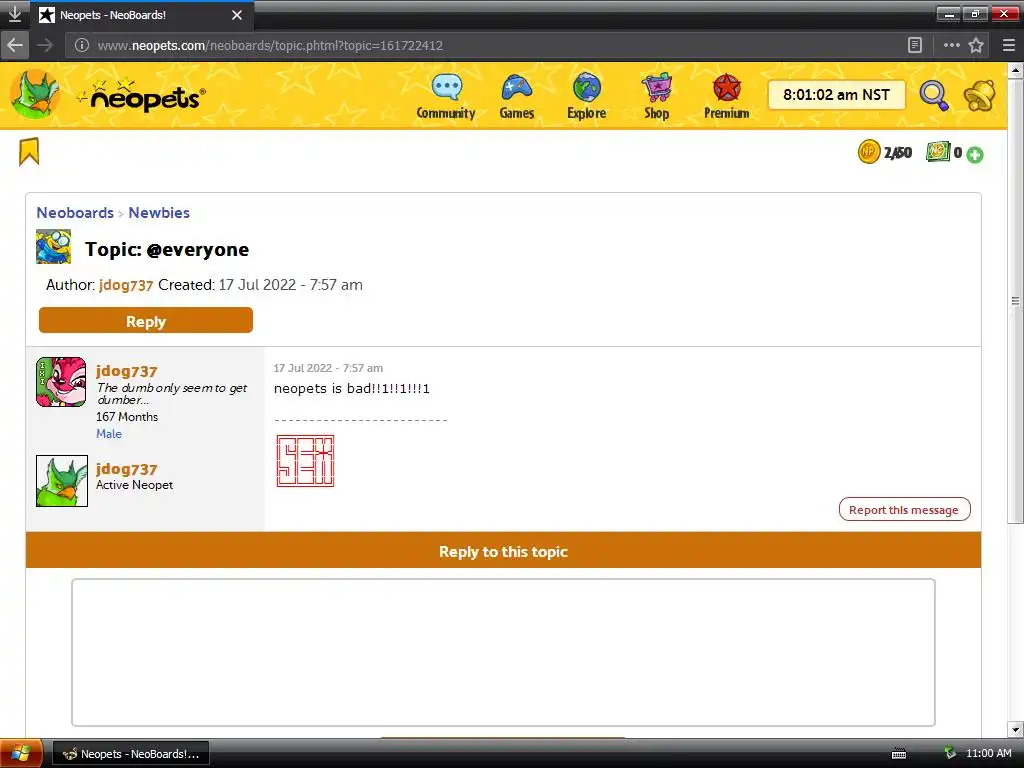1024x768 pixels.
Task: Click the browser forward arrow
Action: 44,45
